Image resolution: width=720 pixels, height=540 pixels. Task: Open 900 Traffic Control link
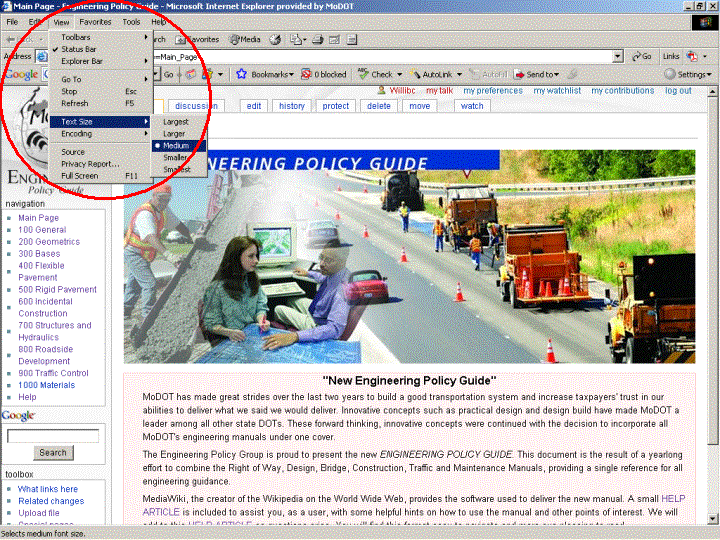point(53,373)
